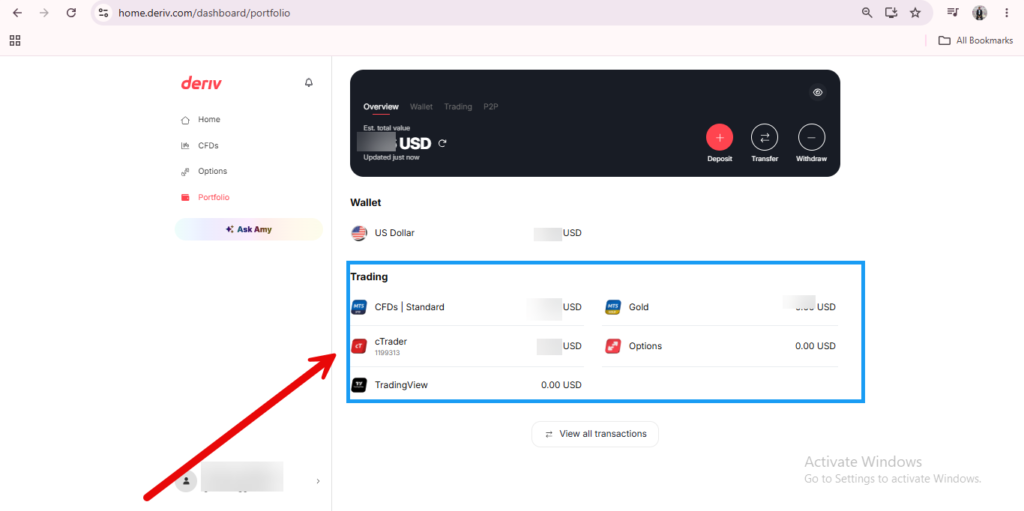The height and width of the screenshot is (511, 1024).
Task: Open the US Dollar wallet row
Action: (466, 233)
